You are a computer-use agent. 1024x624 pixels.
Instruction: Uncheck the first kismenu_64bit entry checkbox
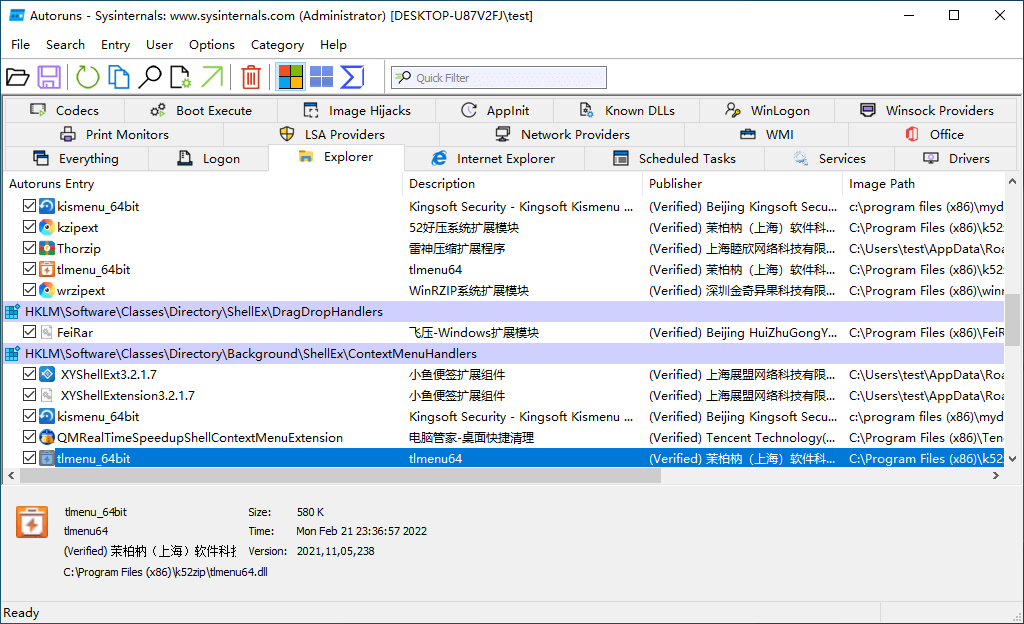click(29, 206)
